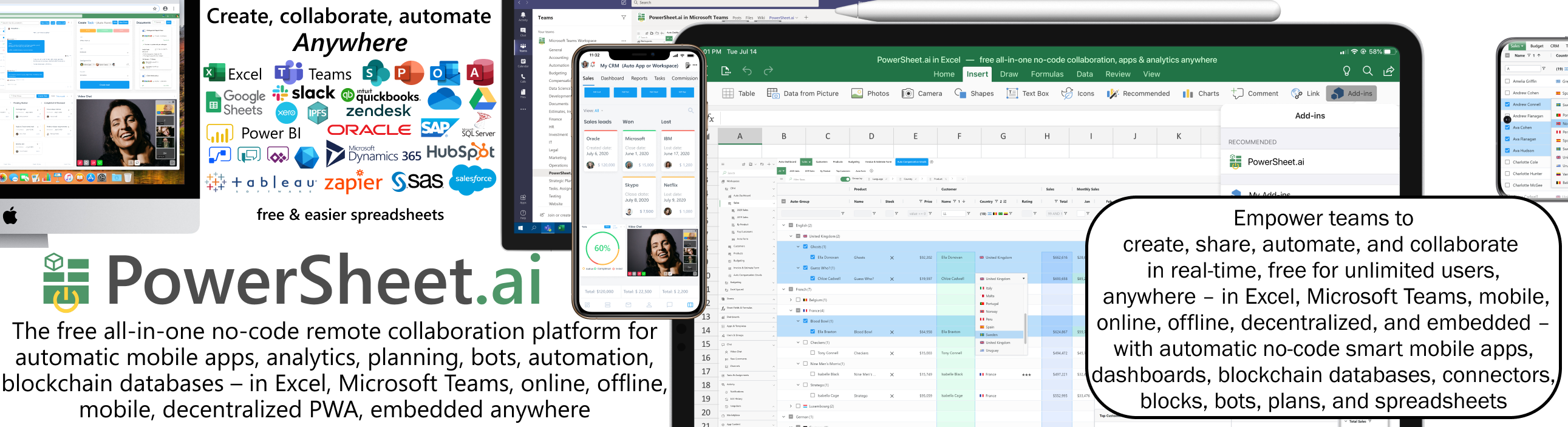Open the Shapes gallery in the ribbon

974,93
